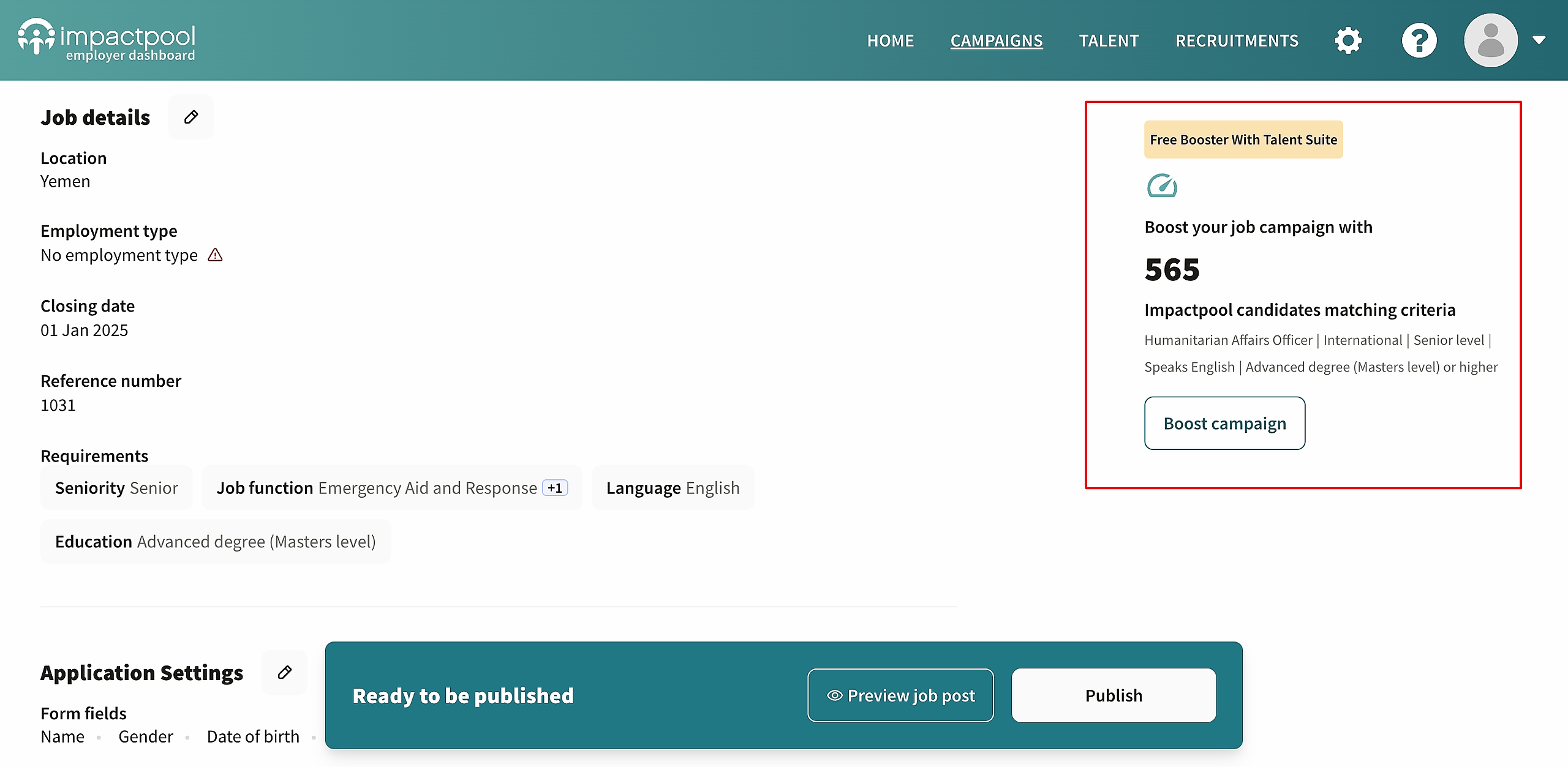Click the Date of birth form field
The image size is (1568, 767).
click(253, 736)
